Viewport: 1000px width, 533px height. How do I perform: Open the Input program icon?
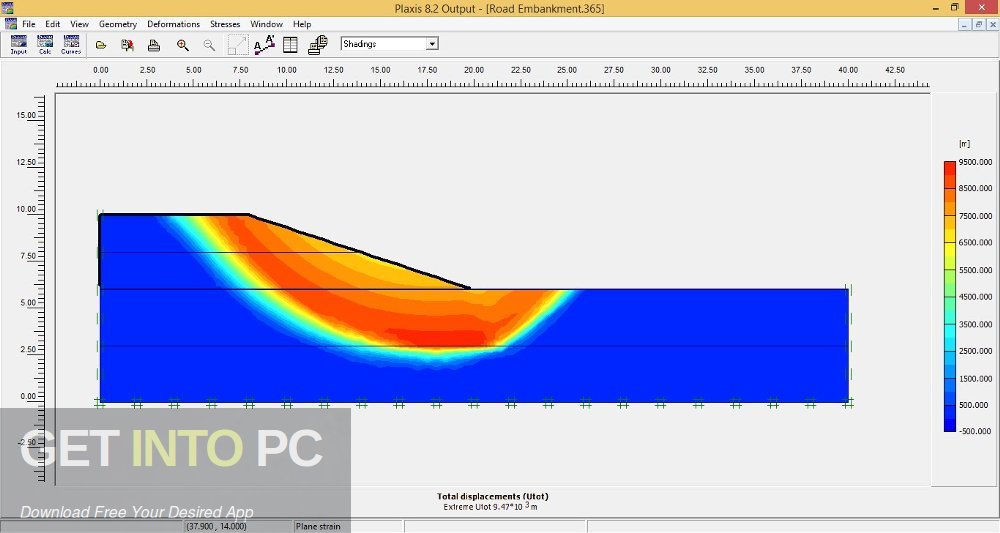(18, 45)
